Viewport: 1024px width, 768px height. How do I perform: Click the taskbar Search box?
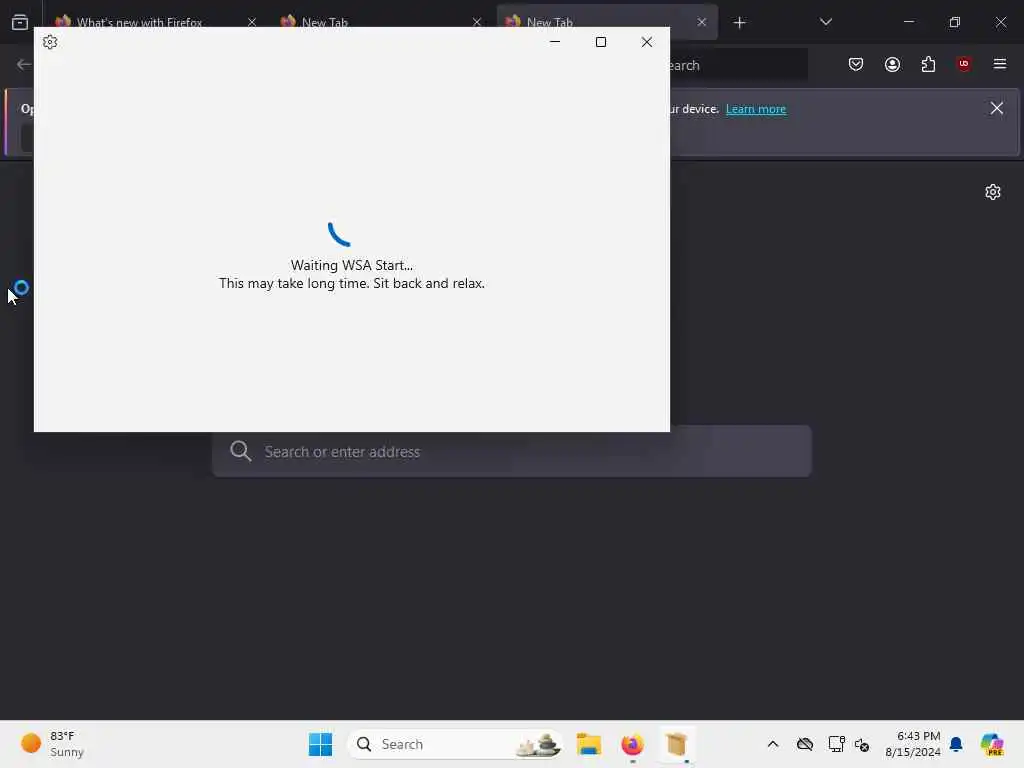pyautogui.click(x=455, y=744)
